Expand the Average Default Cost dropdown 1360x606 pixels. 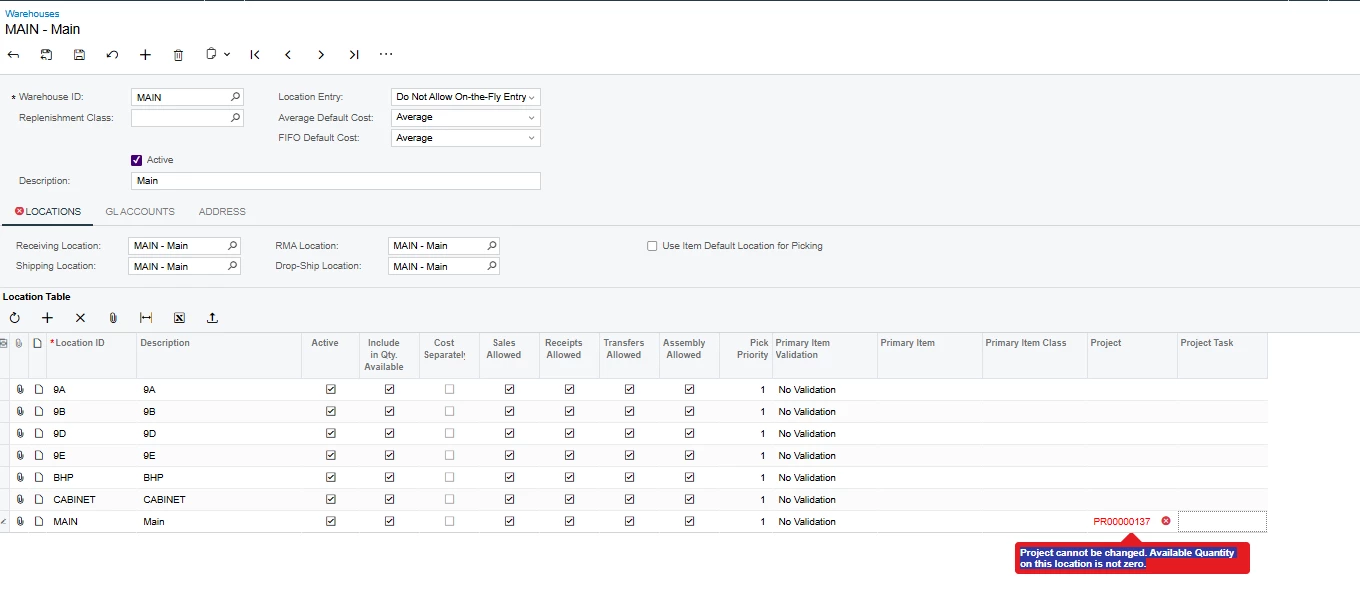pyautogui.click(x=466, y=117)
